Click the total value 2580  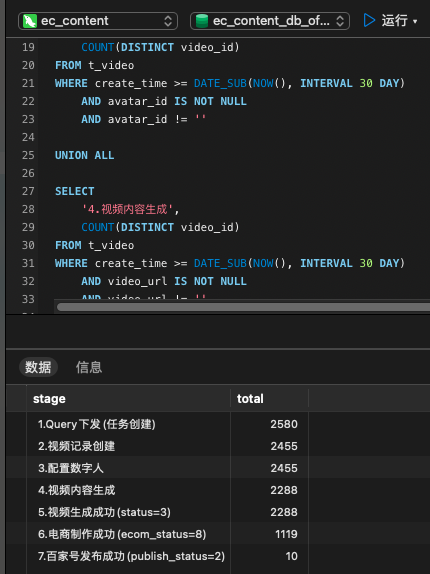(284, 424)
